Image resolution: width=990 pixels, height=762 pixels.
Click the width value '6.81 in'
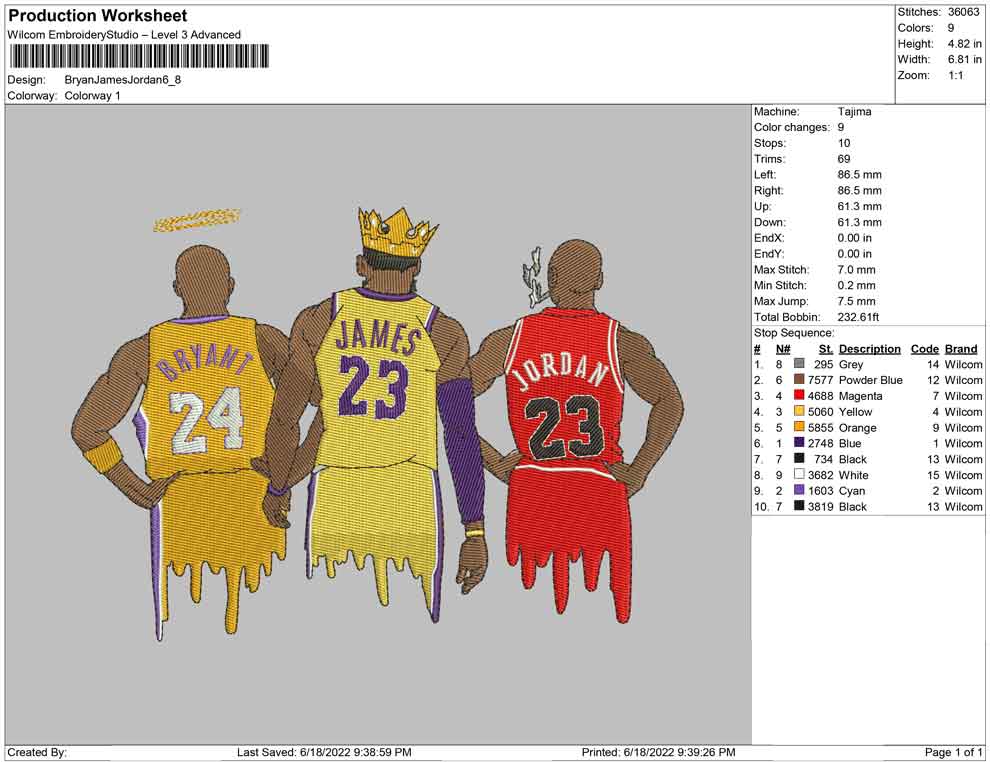pyautogui.click(x=964, y=59)
